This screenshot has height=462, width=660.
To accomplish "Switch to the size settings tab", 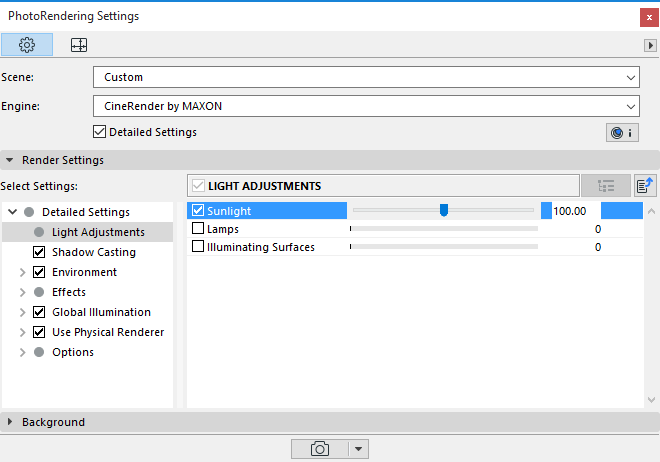I will tap(78, 45).
